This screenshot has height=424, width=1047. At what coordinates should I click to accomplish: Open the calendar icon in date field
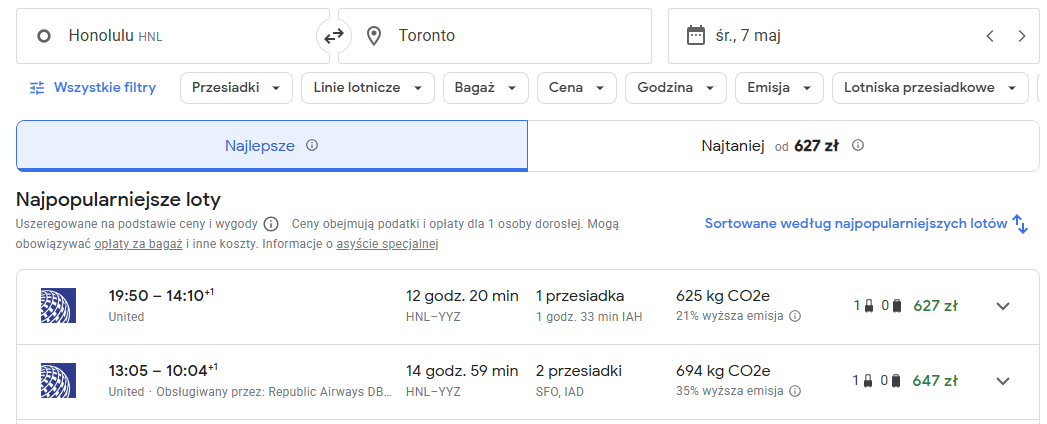point(696,35)
